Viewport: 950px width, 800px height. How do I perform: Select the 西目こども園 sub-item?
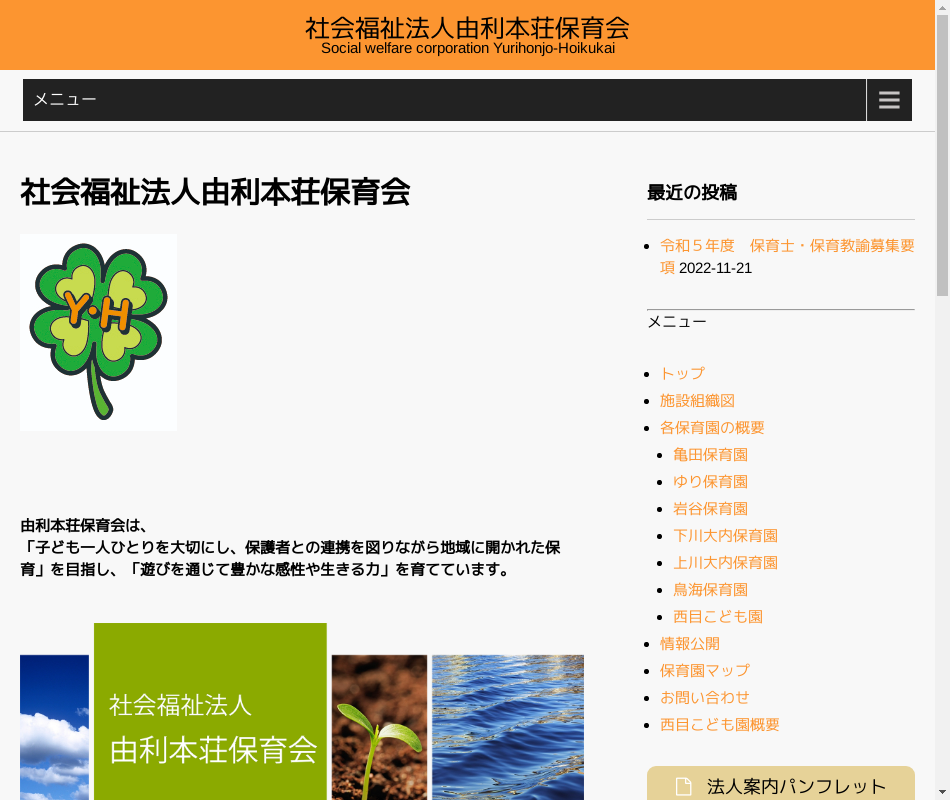point(718,616)
